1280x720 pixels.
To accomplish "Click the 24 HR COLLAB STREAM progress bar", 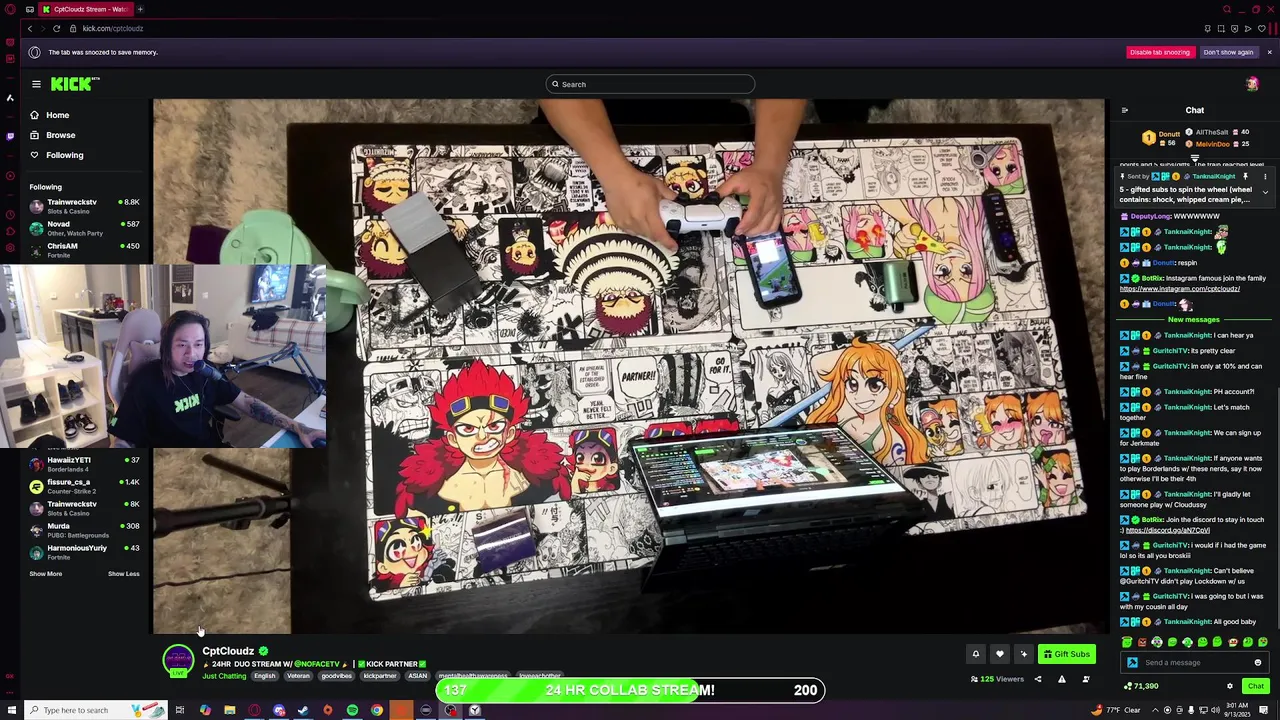I will [630, 690].
